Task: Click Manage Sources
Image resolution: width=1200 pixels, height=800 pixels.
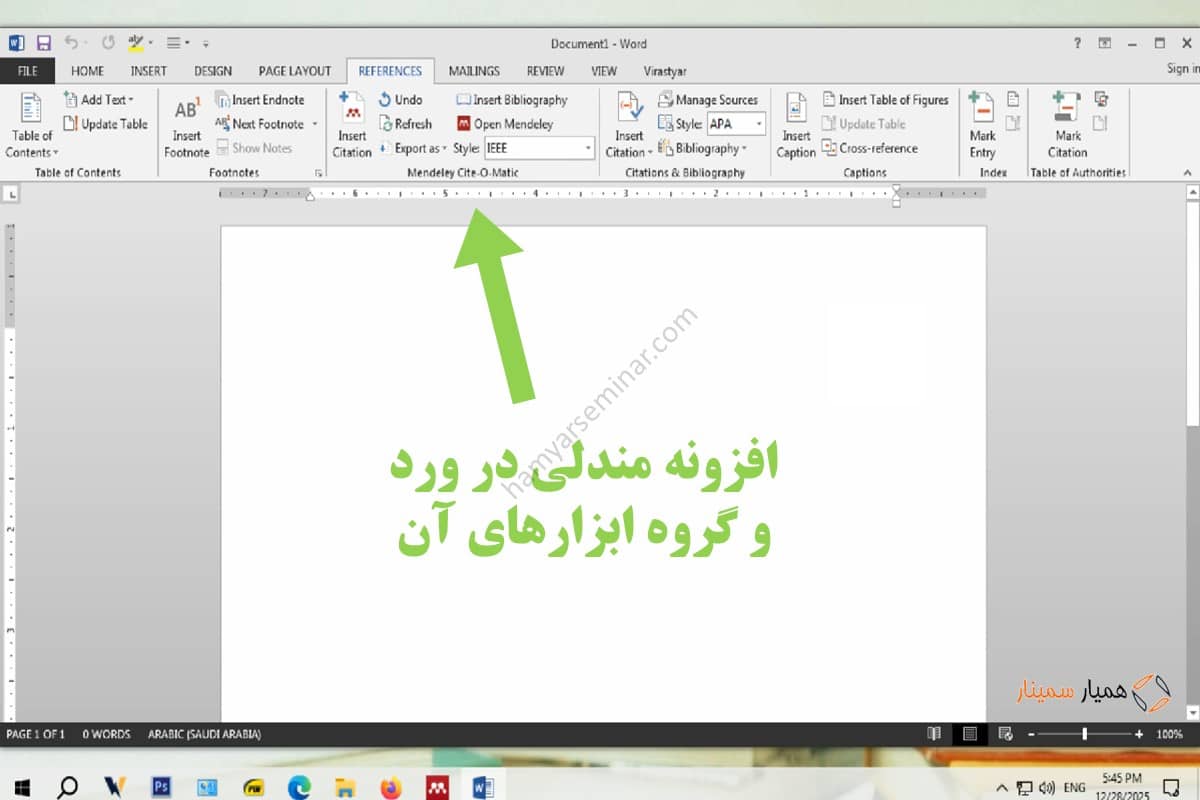Action: pos(708,100)
